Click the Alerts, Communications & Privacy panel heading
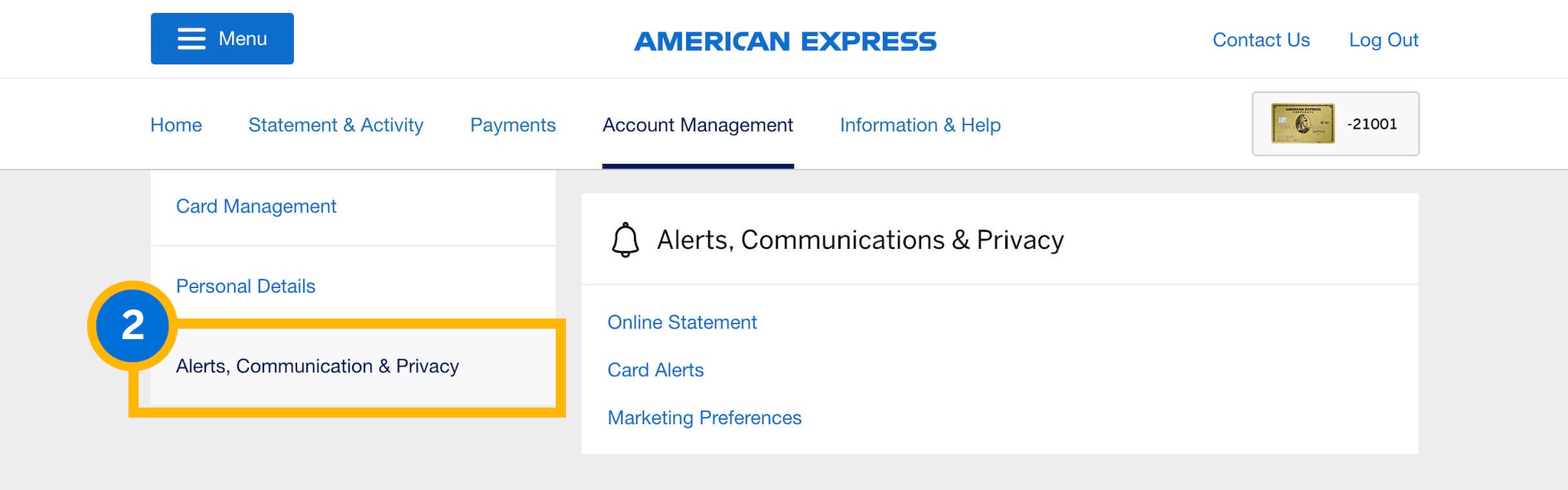Image resolution: width=1568 pixels, height=490 pixels. click(x=860, y=240)
